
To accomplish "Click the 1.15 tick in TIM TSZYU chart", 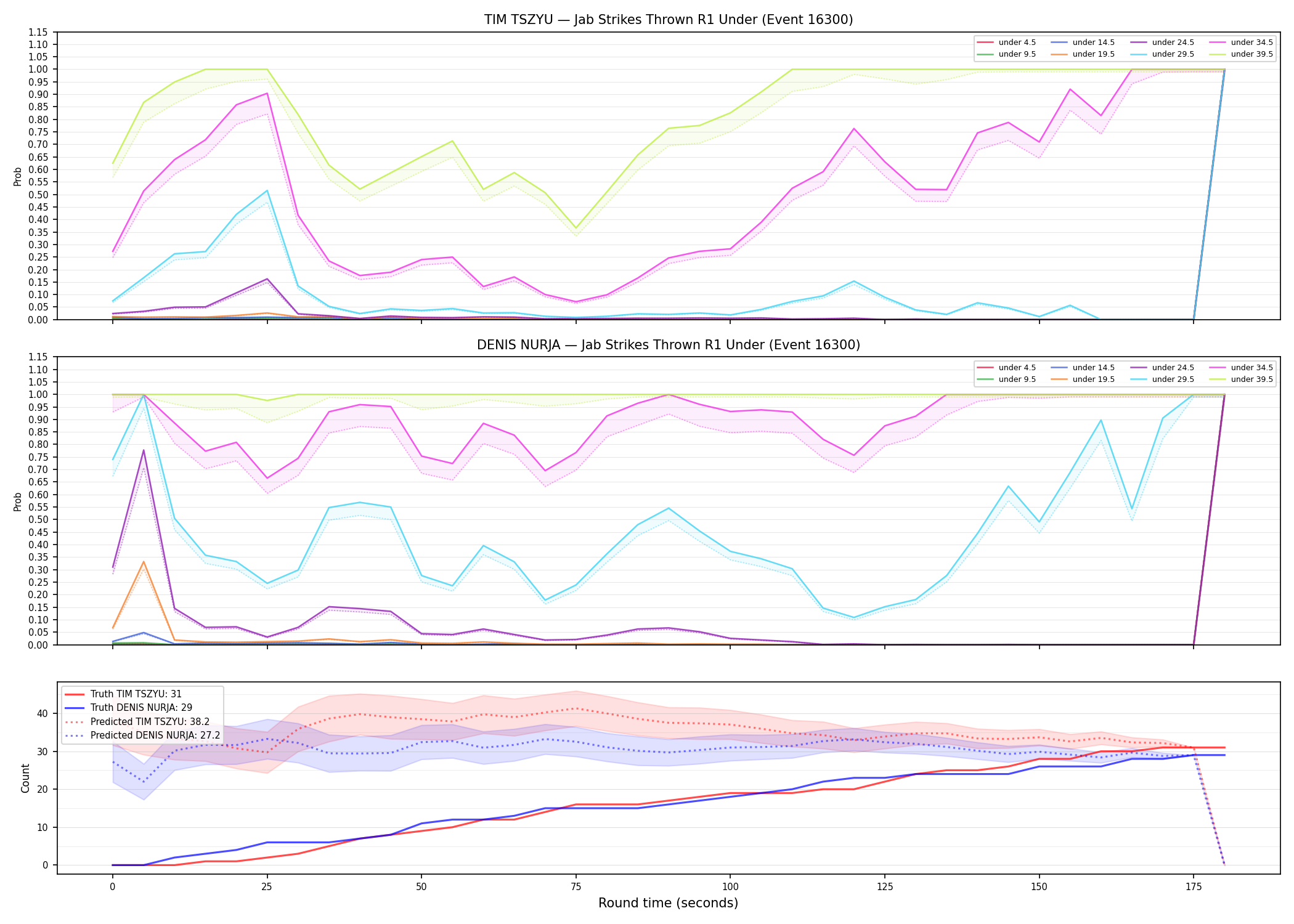I will pyautogui.click(x=38, y=32).
